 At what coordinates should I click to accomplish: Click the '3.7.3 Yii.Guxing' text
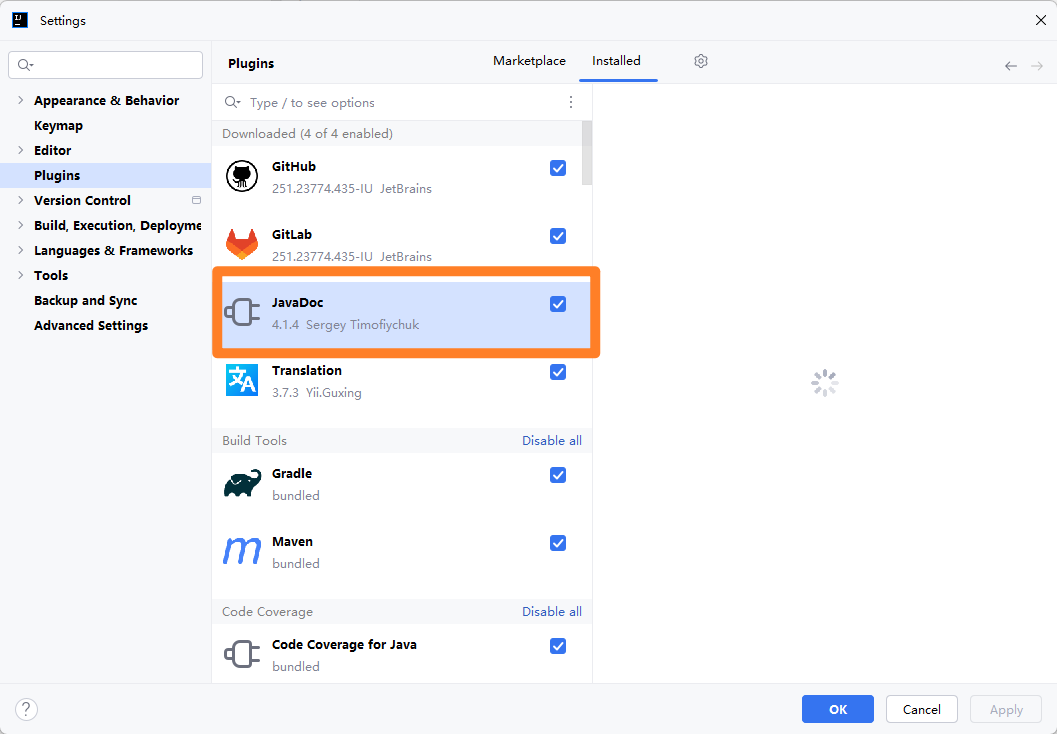pos(317,393)
